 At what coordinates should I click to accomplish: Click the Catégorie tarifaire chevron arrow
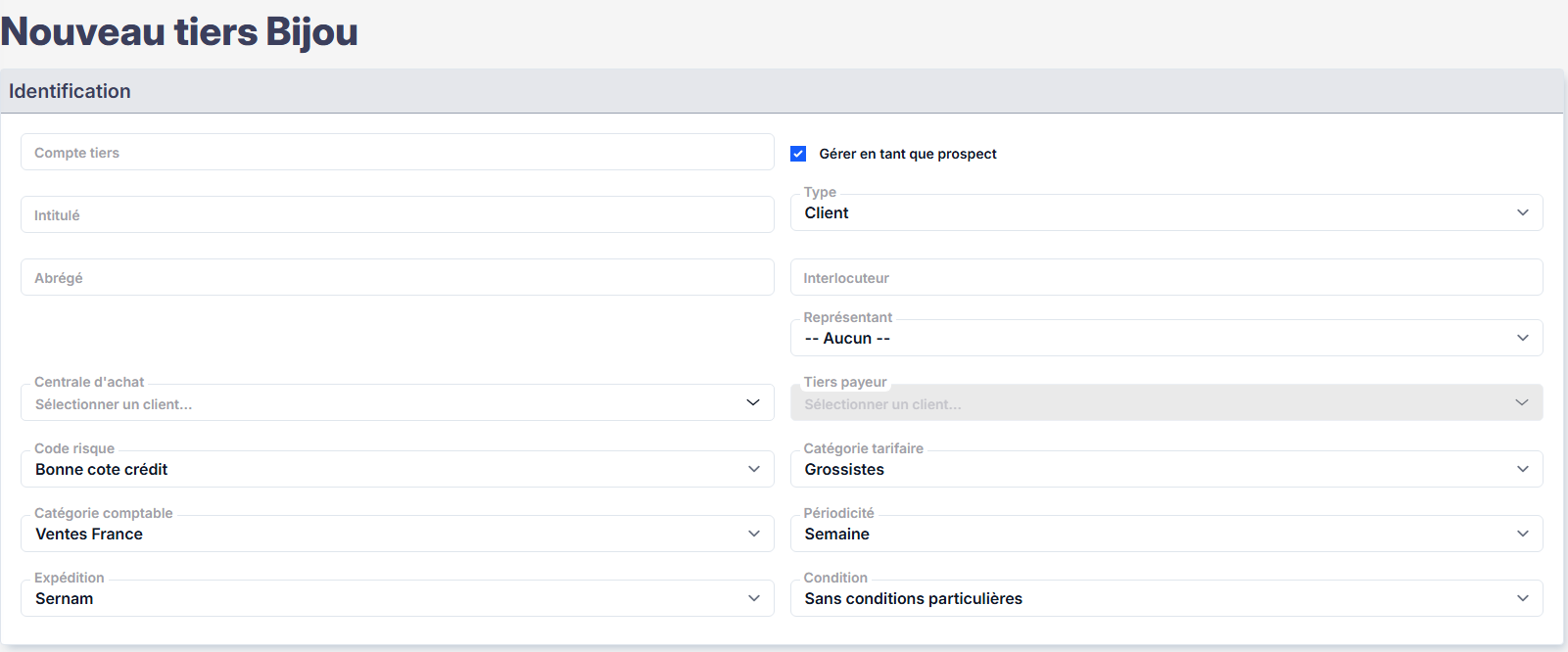tap(1522, 469)
